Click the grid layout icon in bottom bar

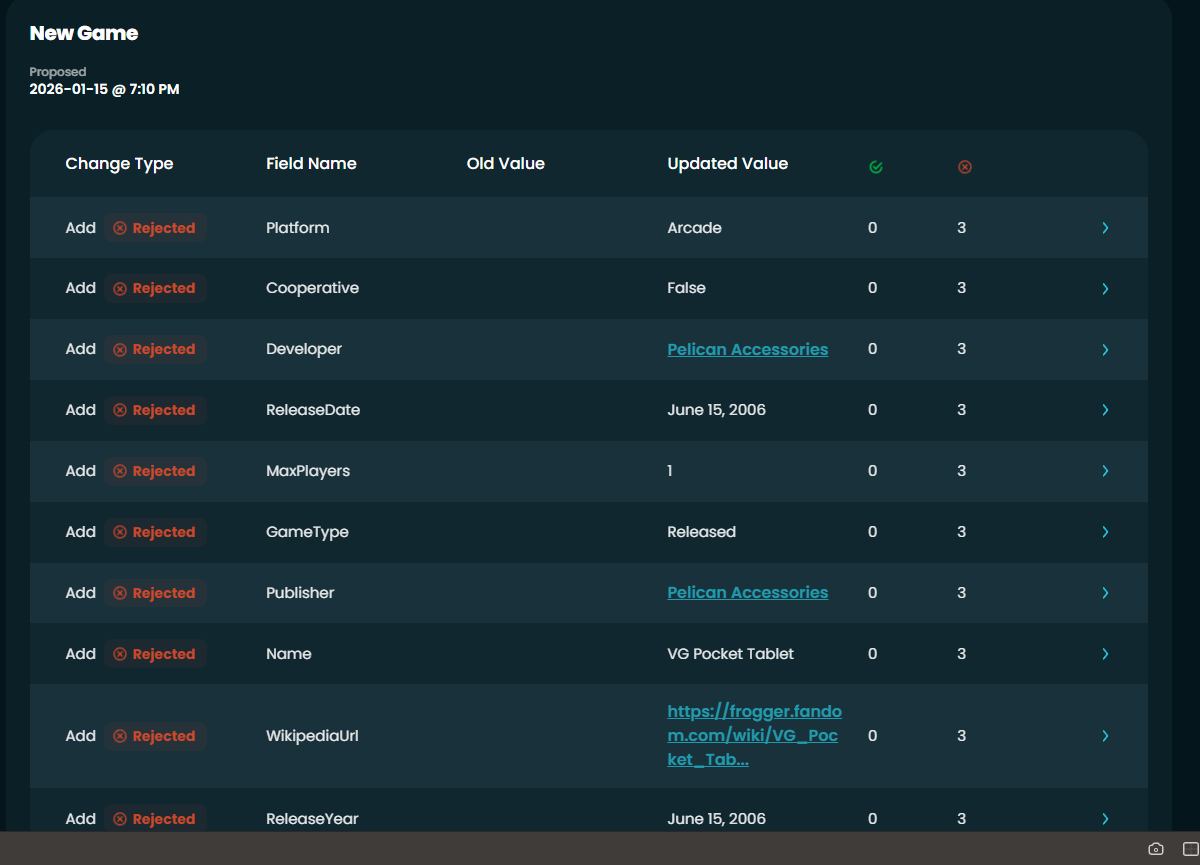pyautogui.click(x=1190, y=849)
